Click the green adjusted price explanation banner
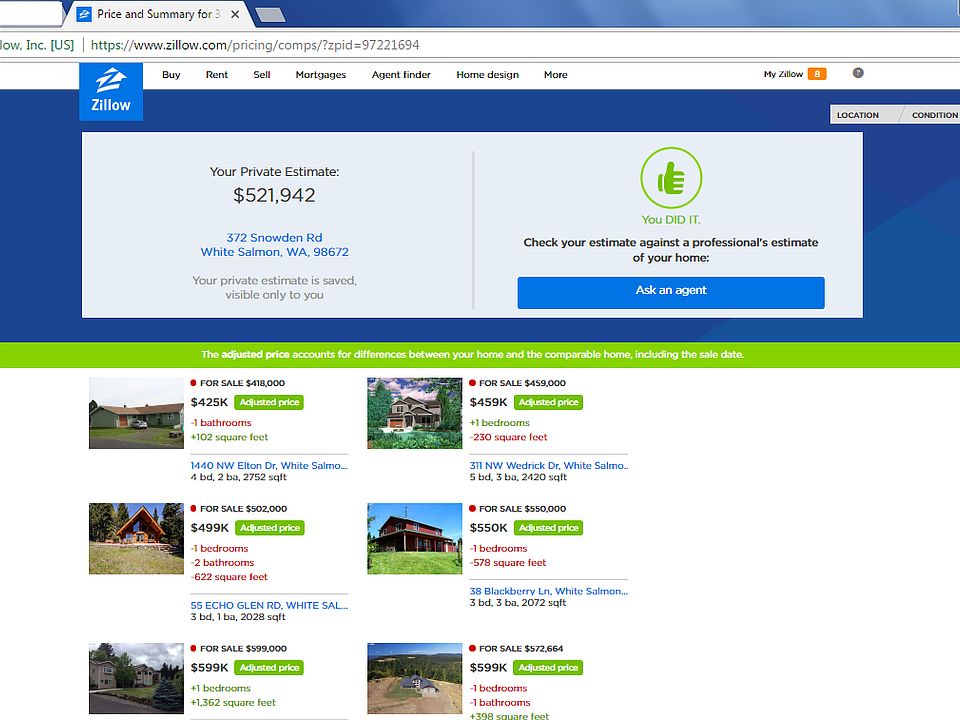Image resolution: width=960 pixels, height=720 pixels. pos(480,354)
